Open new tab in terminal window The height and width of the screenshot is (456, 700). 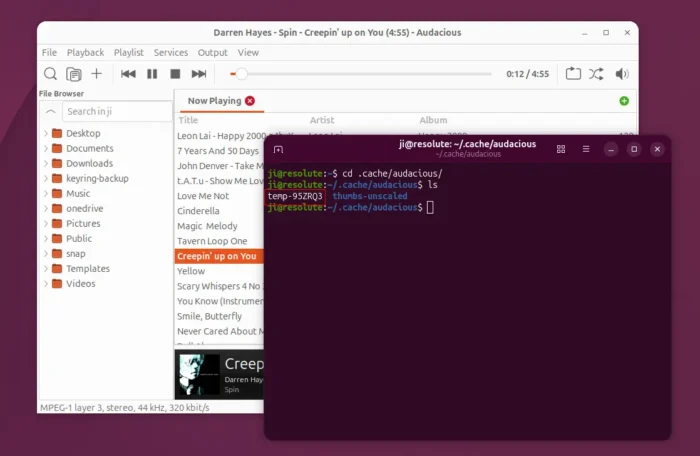pyautogui.click(x=278, y=149)
